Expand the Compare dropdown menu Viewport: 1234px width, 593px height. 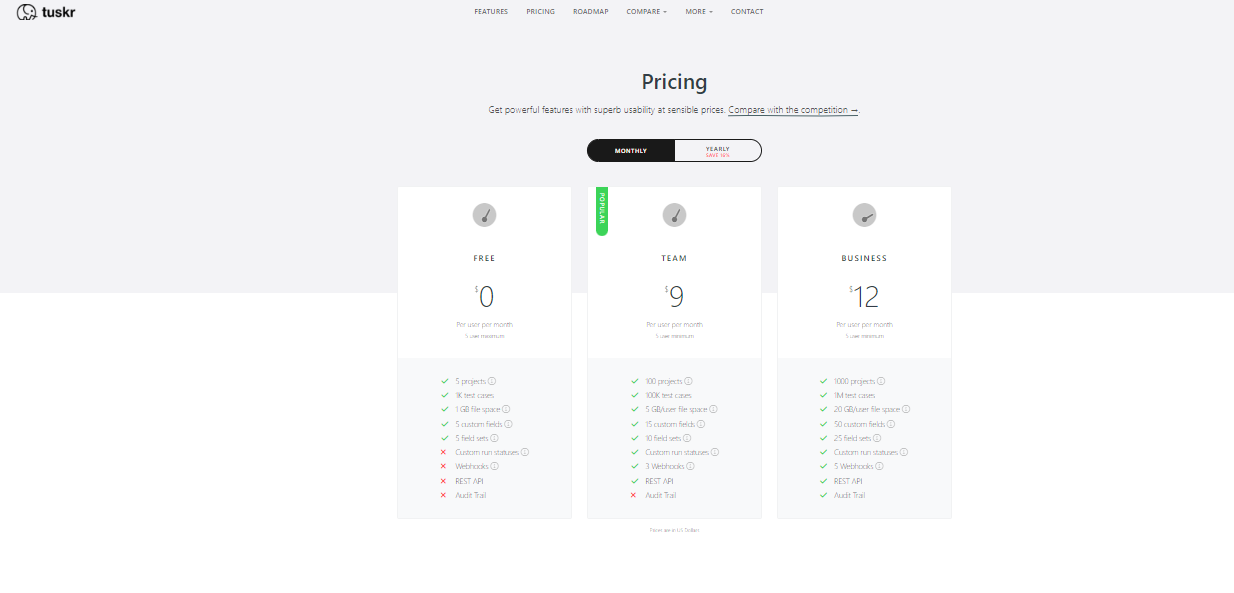(646, 12)
